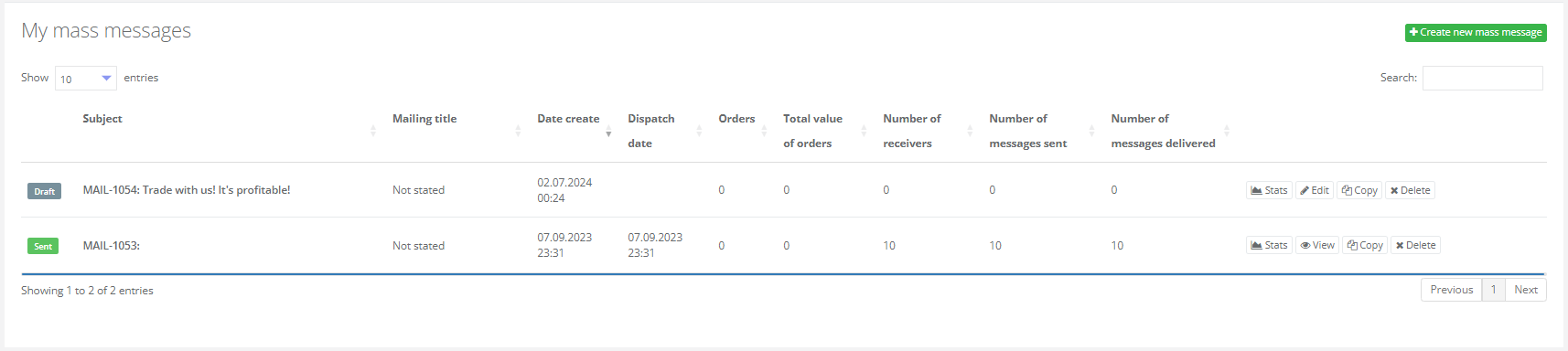Open Stats for sent MAIL-1053 message

1269,245
